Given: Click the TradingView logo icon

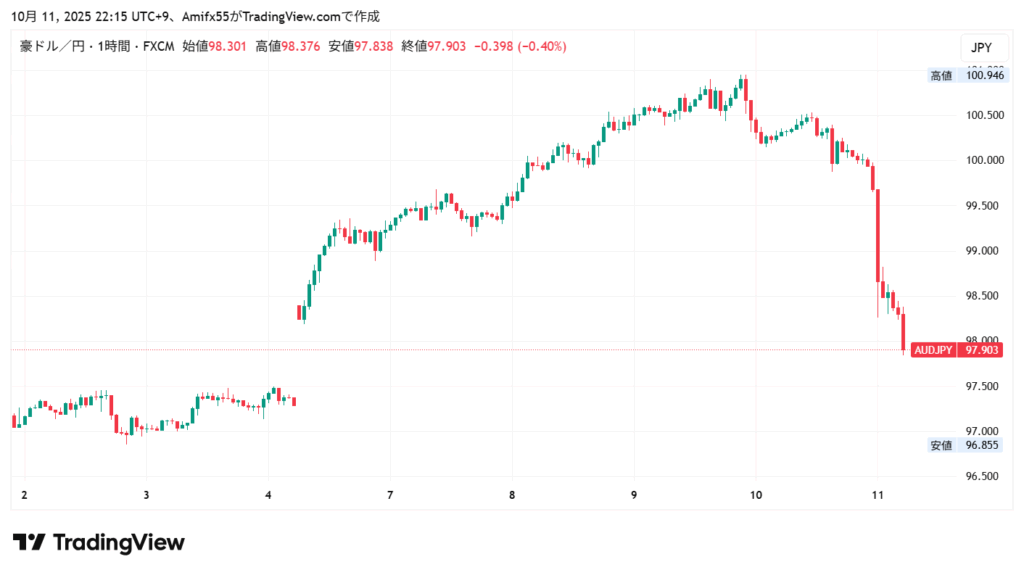Looking at the screenshot, I should click(29, 543).
